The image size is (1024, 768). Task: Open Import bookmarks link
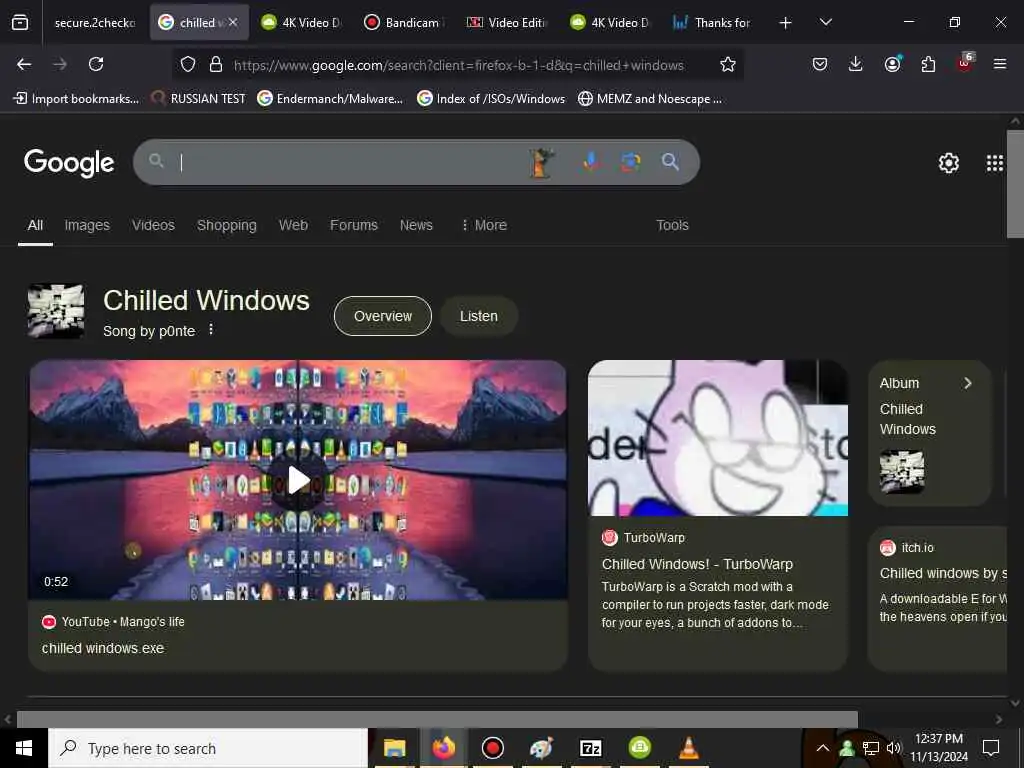(x=76, y=99)
